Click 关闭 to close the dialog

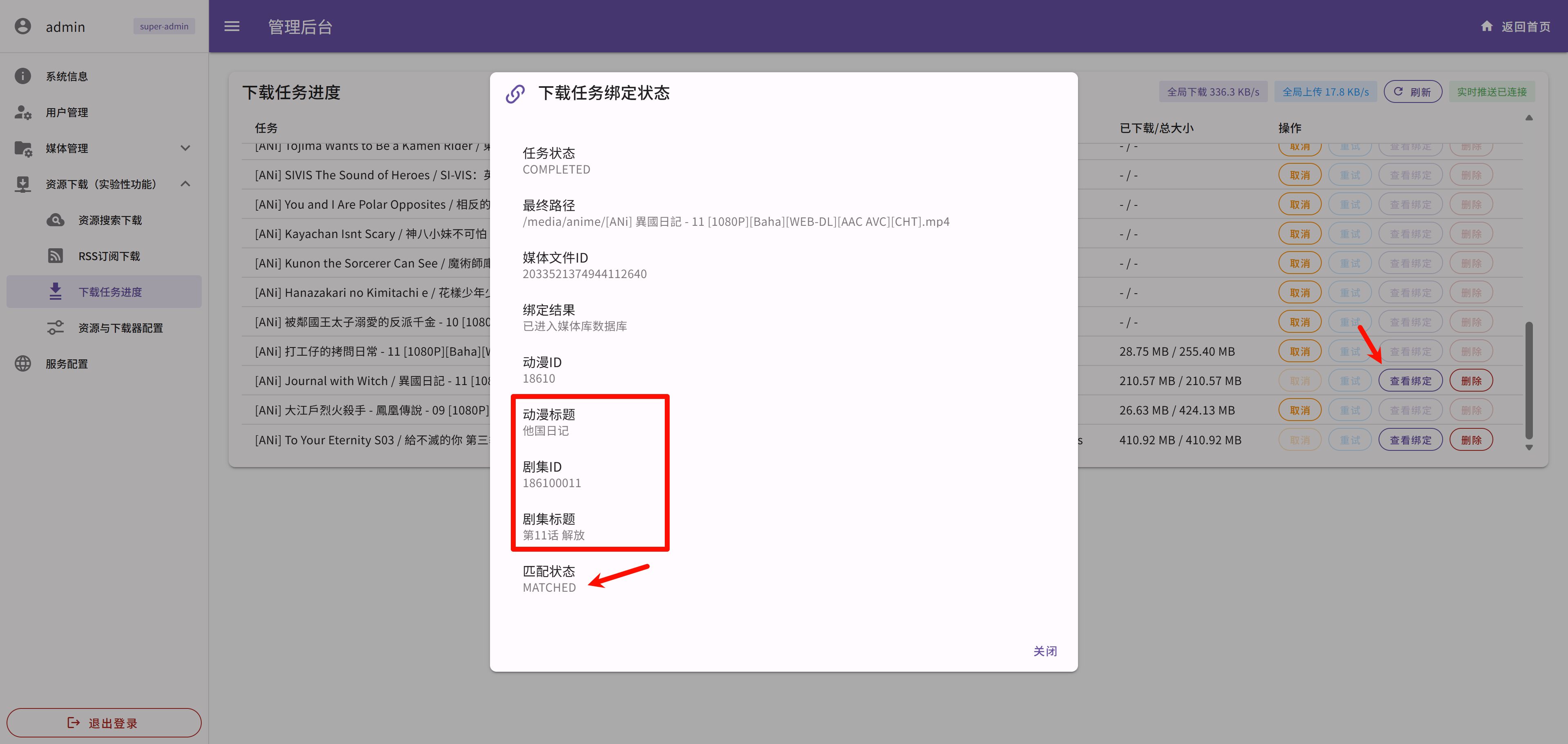[1045, 651]
